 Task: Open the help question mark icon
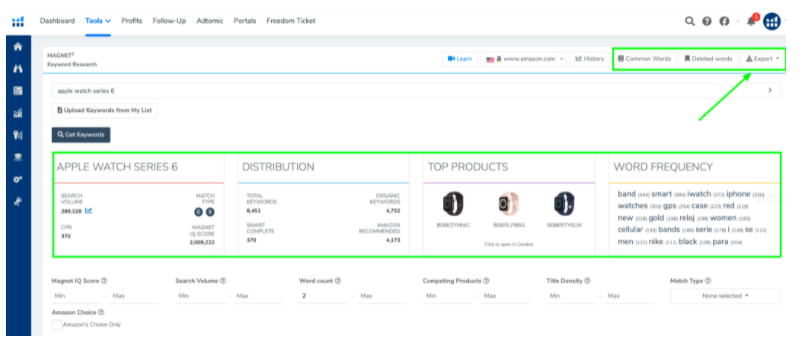(x=707, y=21)
